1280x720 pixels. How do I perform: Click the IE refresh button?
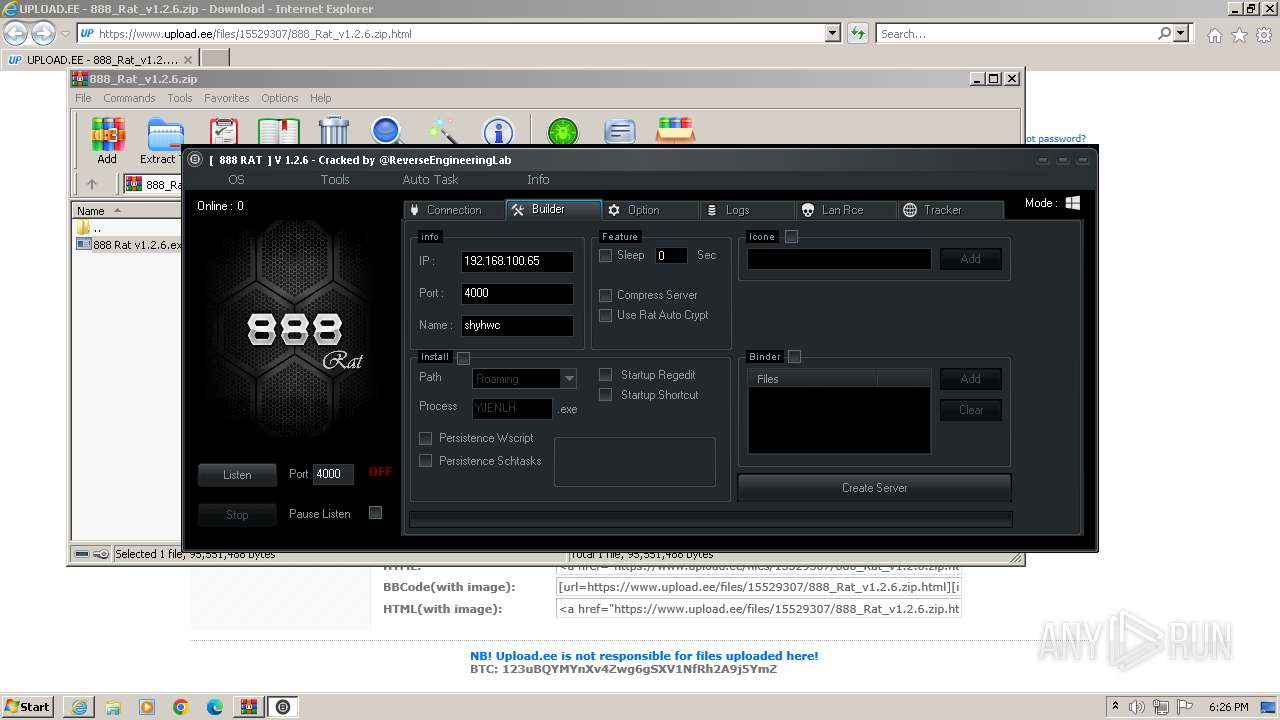857,33
